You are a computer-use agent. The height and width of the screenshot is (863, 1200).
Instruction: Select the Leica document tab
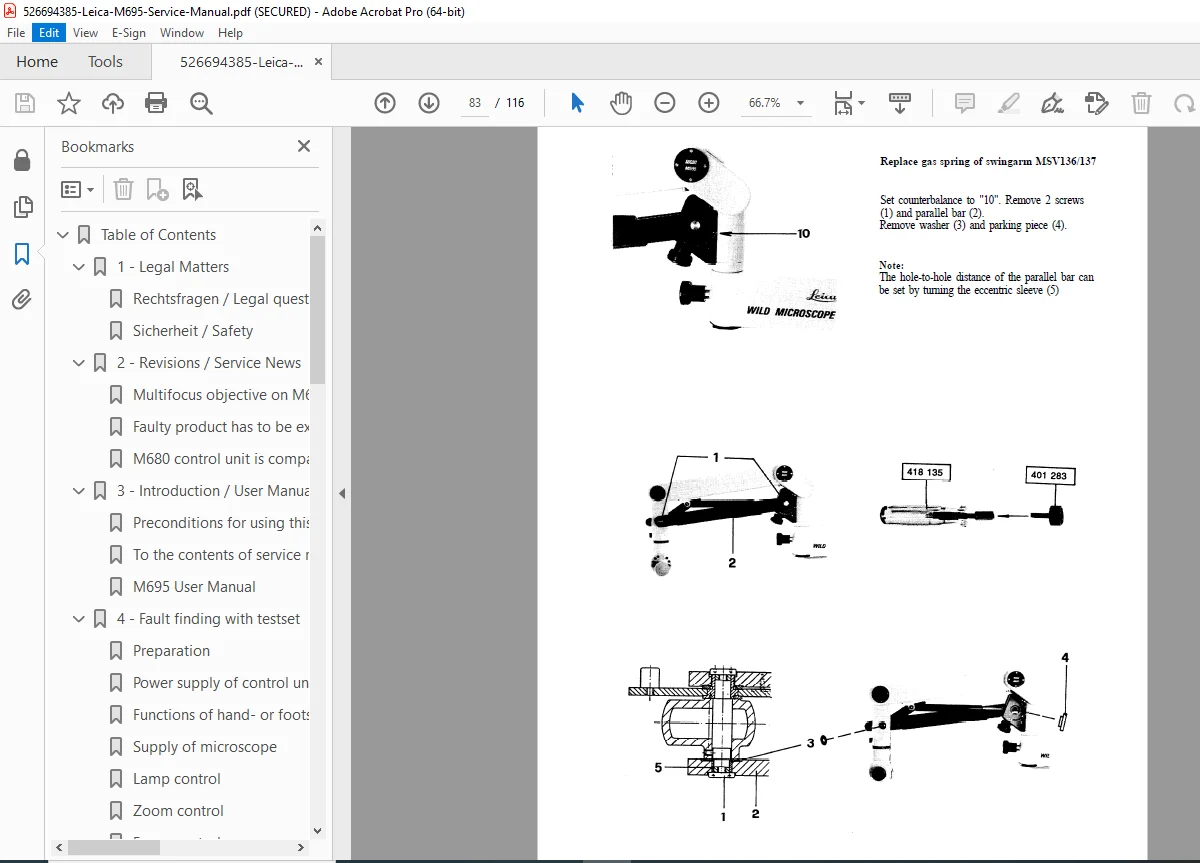pos(241,61)
